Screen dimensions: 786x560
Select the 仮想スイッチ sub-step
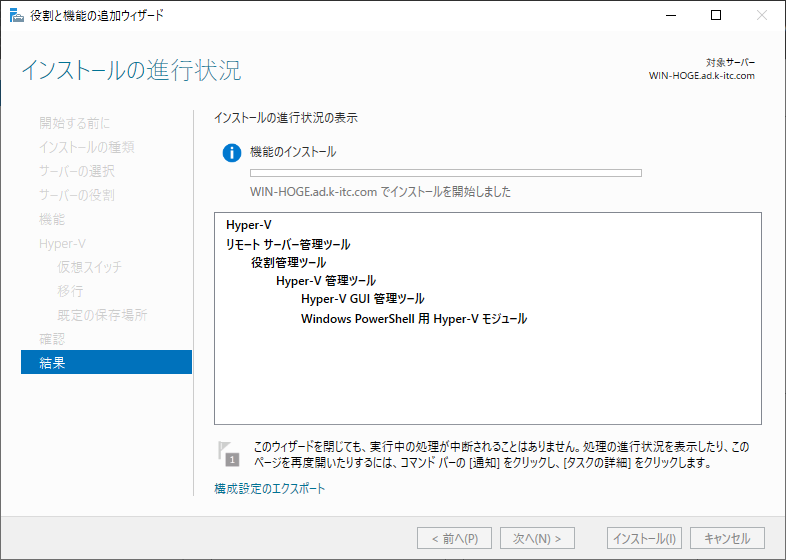[x=89, y=267]
